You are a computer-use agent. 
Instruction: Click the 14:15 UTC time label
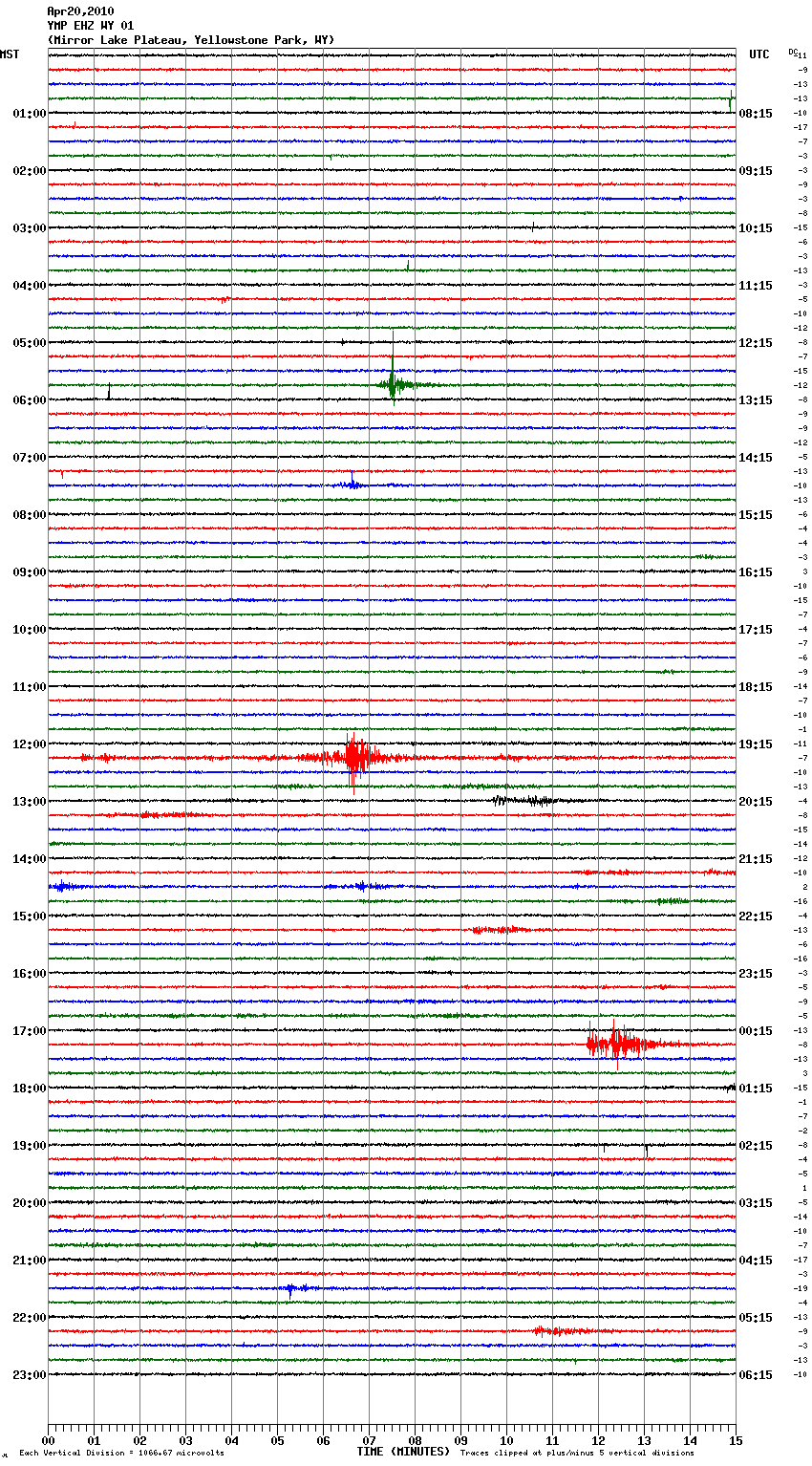[x=756, y=458]
